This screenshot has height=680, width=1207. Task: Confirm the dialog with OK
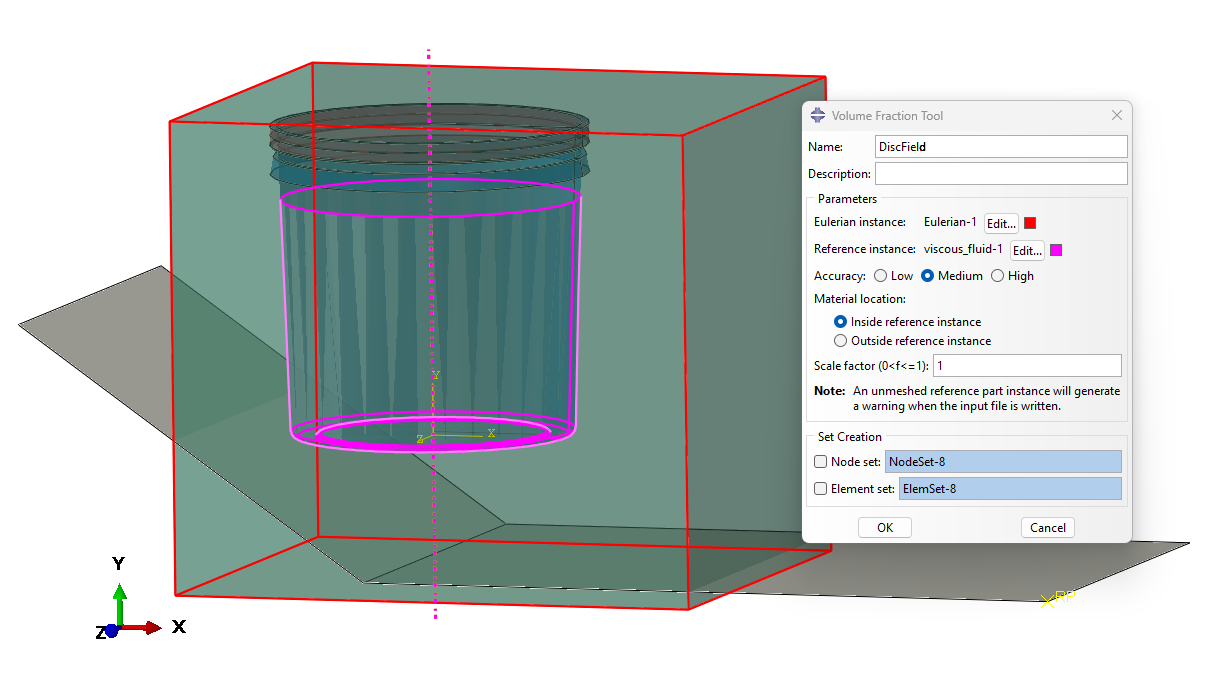(885, 528)
